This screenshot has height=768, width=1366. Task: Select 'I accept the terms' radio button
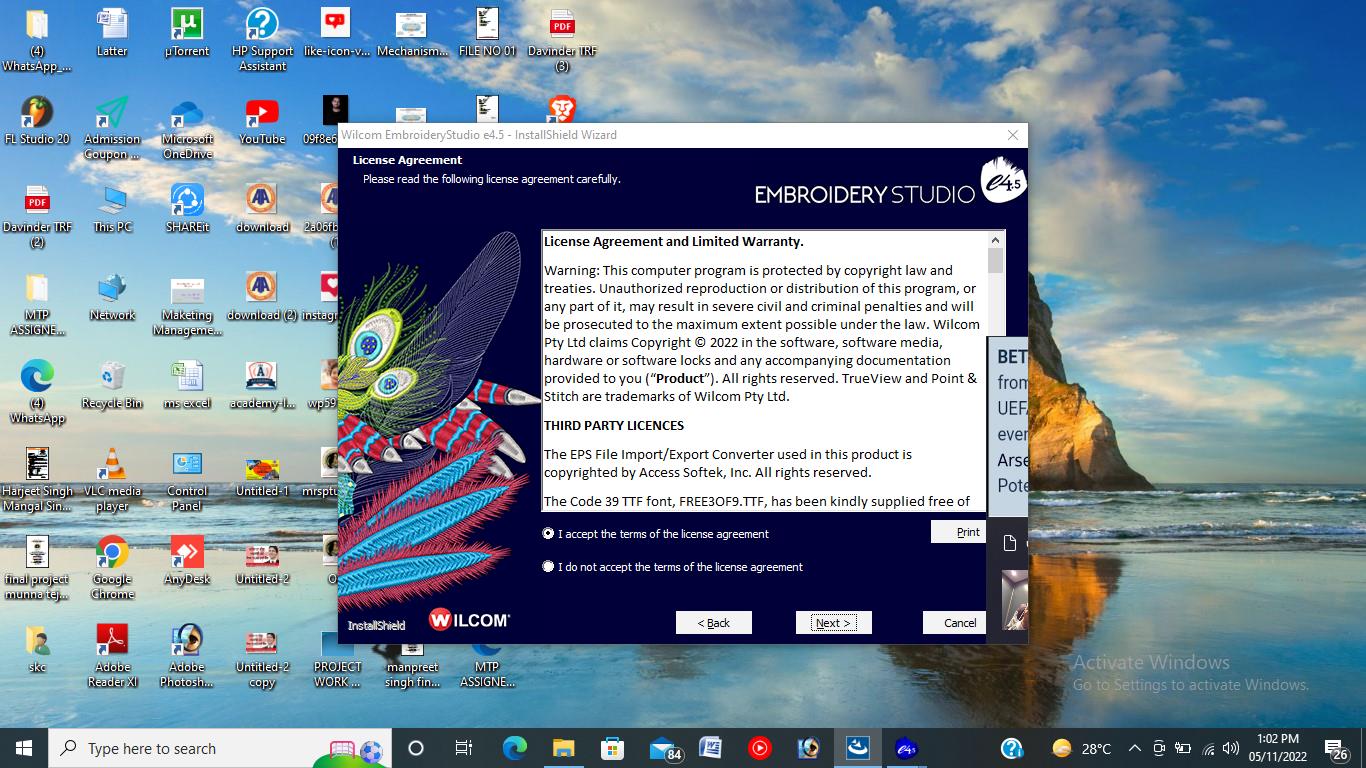pyautogui.click(x=548, y=534)
